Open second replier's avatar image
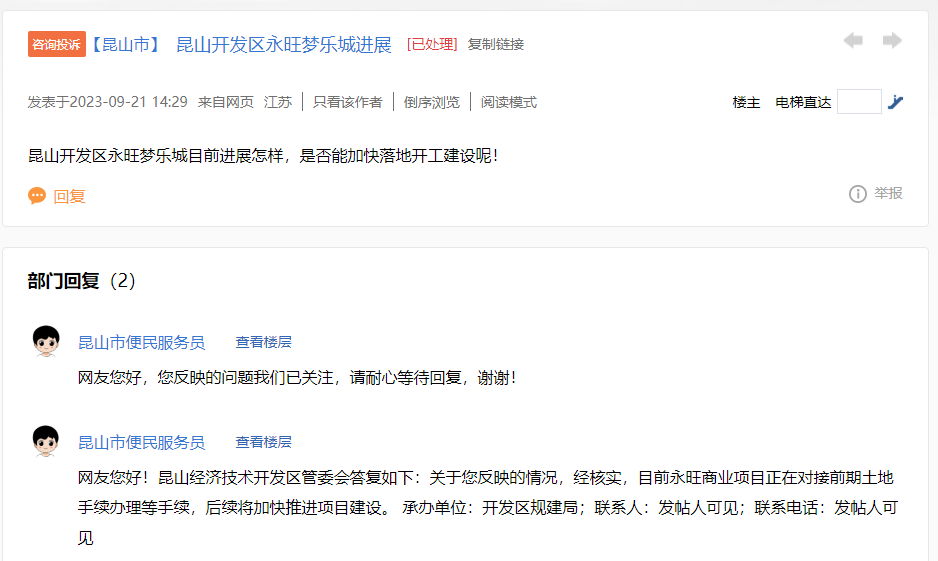Screen dimensions: 938x561 tap(46, 442)
